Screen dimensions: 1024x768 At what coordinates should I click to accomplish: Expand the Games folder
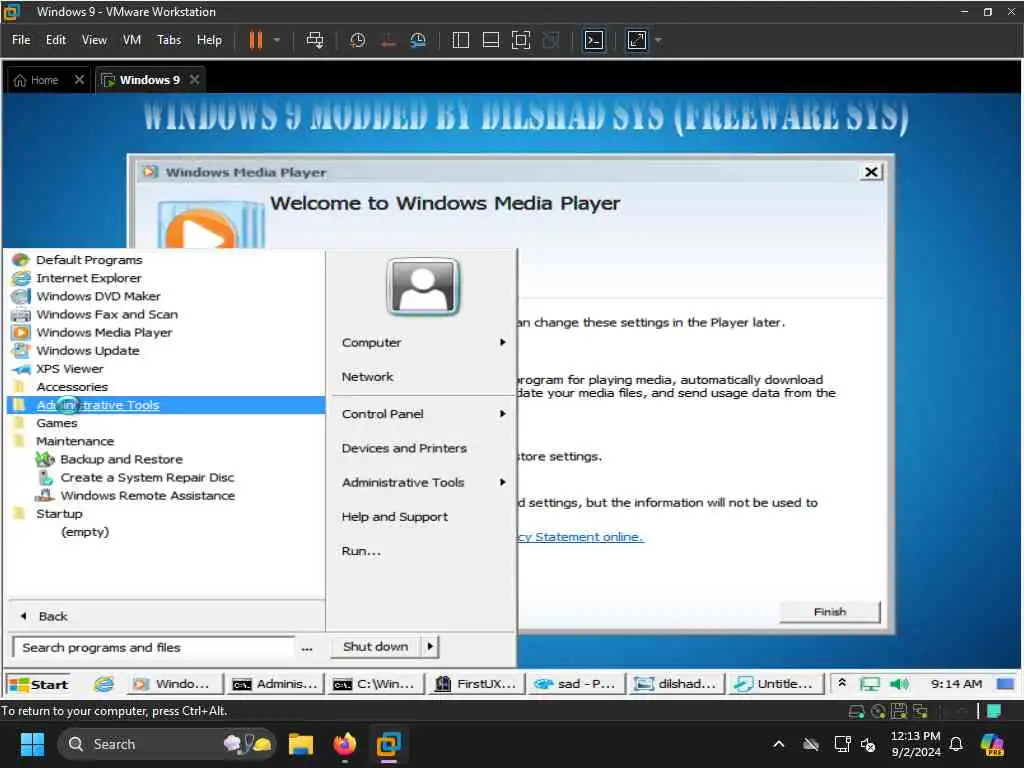click(56, 423)
